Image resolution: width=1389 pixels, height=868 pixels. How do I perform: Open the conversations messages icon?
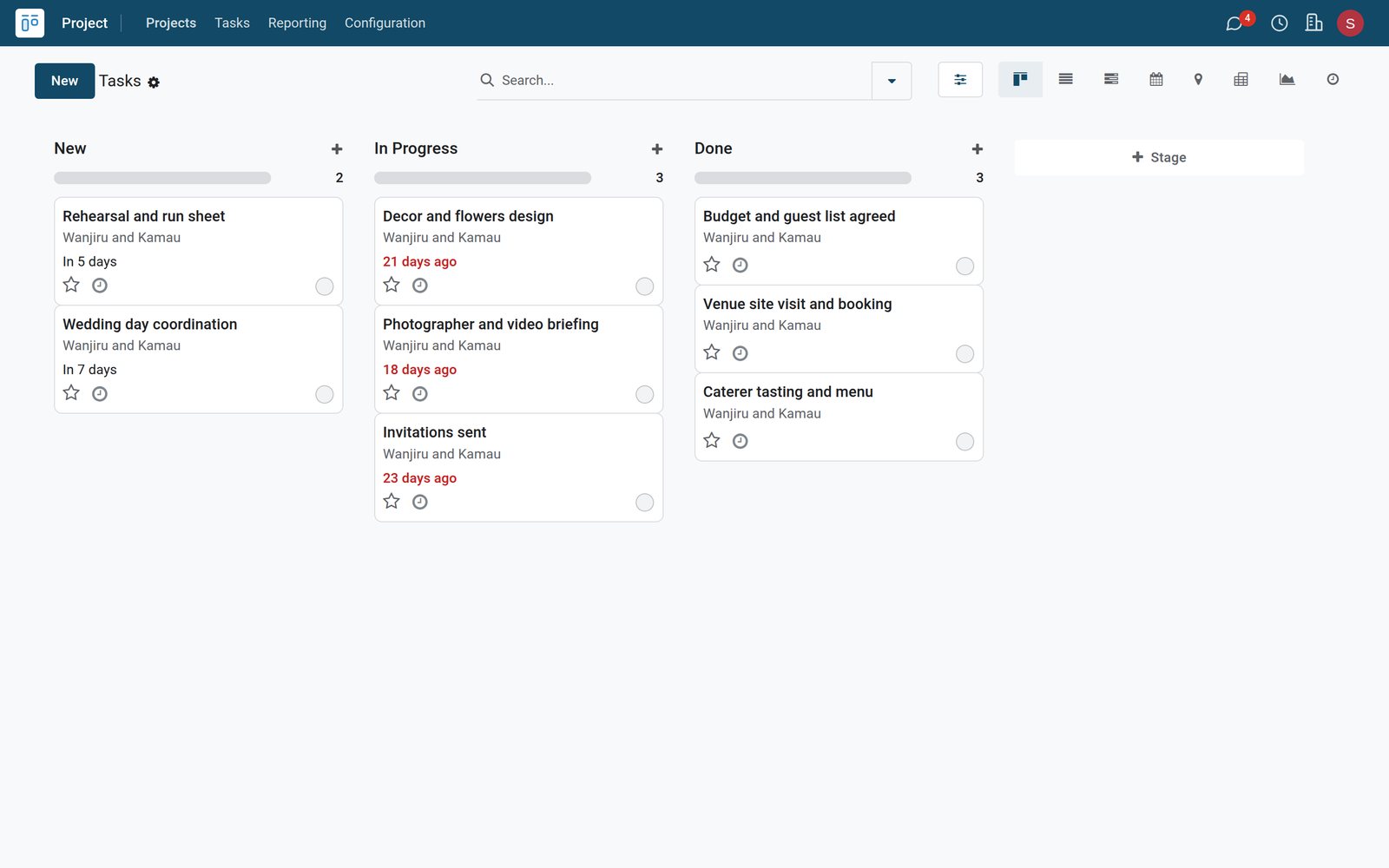click(1234, 23)
